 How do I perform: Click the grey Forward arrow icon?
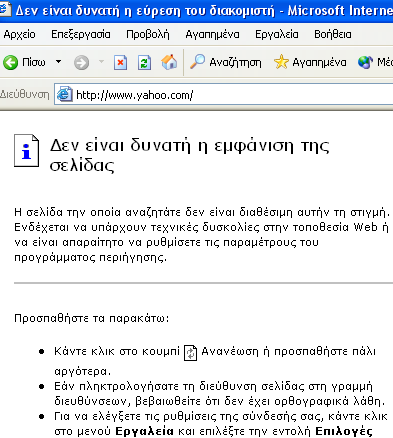pyautogui.click(x=81, y=62)
